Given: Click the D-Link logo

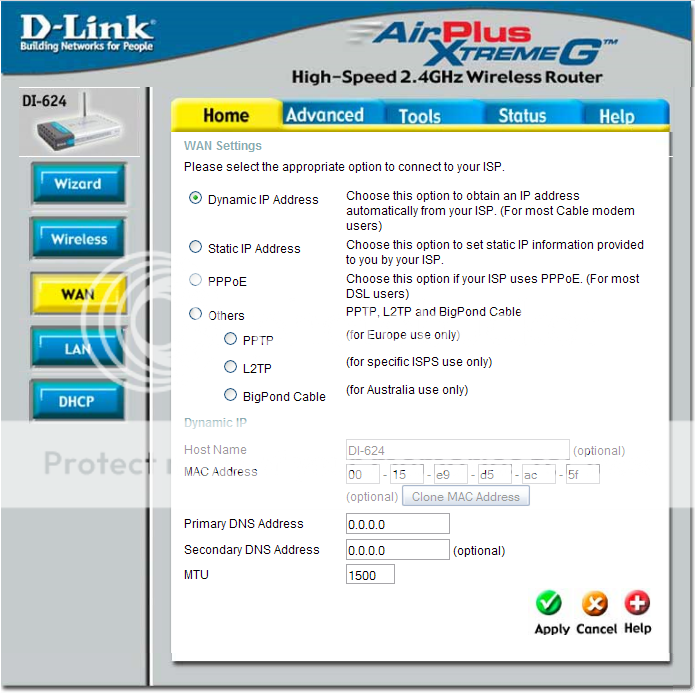Looking at the screenshot, I should click(x=87, y=34).
